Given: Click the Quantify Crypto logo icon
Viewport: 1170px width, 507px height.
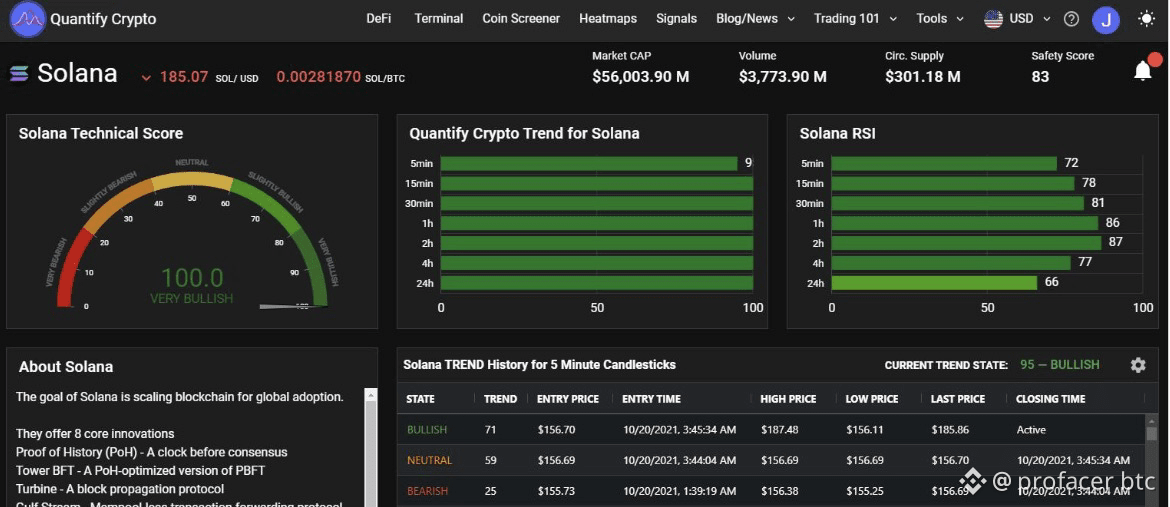Looking at the screenshot, I should pos(28,19).
